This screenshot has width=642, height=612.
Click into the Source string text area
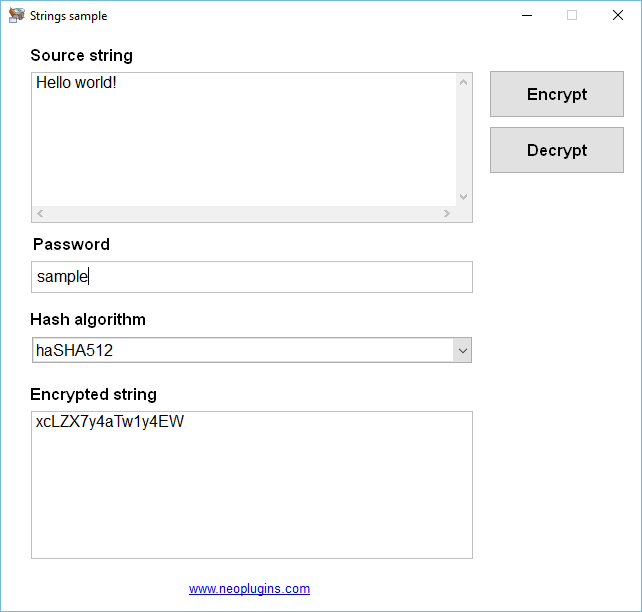(244, 139)
